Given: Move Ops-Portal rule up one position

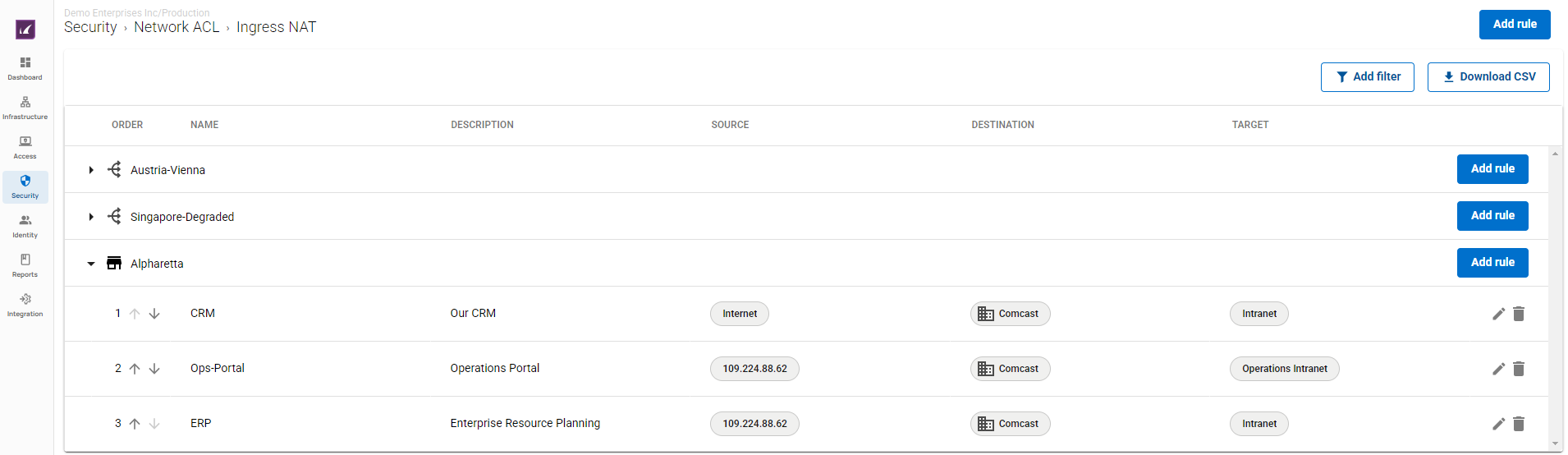Looking at the screenshot, I should click(135, 369).
